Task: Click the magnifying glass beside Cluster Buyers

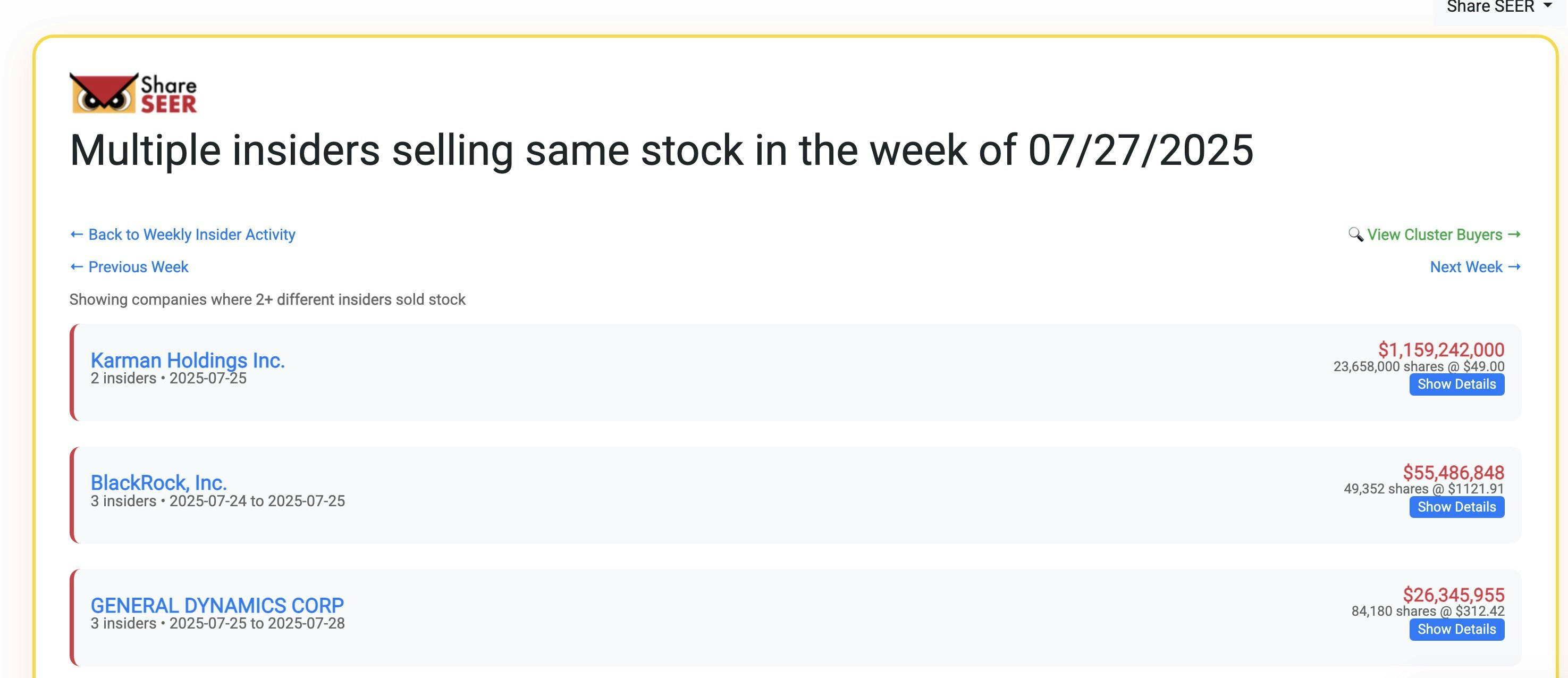Action: click(x=1355, y=235)
